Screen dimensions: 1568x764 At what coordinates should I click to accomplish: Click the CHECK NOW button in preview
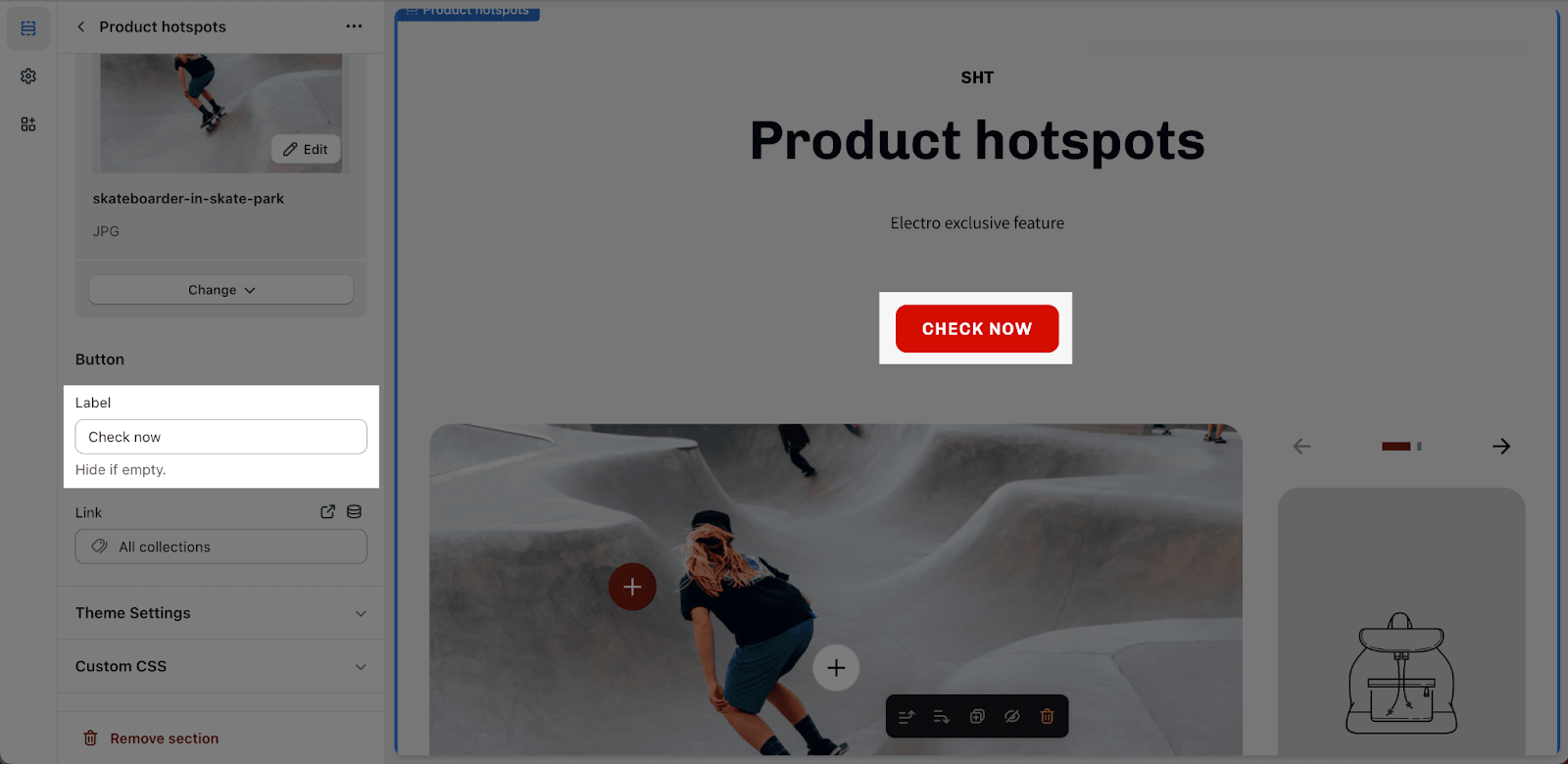click(977, 328)
